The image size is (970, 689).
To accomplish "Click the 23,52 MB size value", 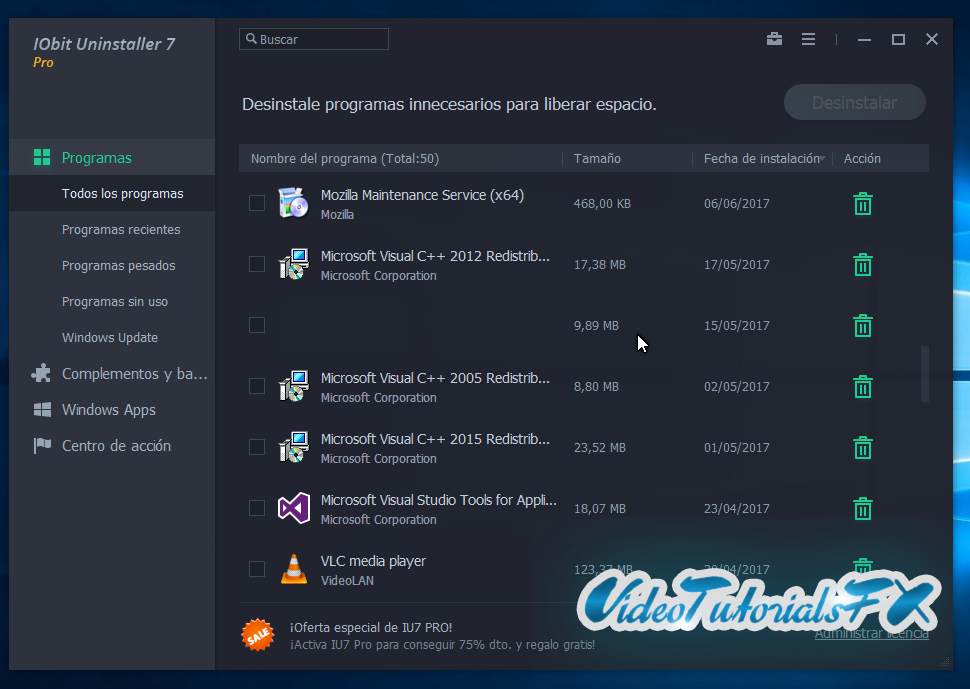I will [599, 447].
